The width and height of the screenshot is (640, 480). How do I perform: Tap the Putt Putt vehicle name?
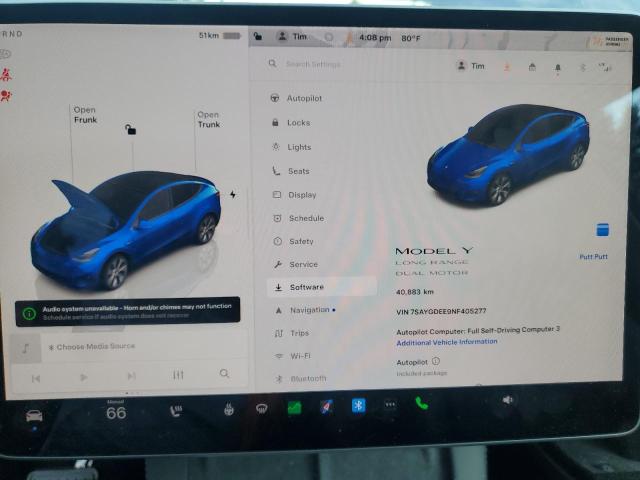coord(593,256)
